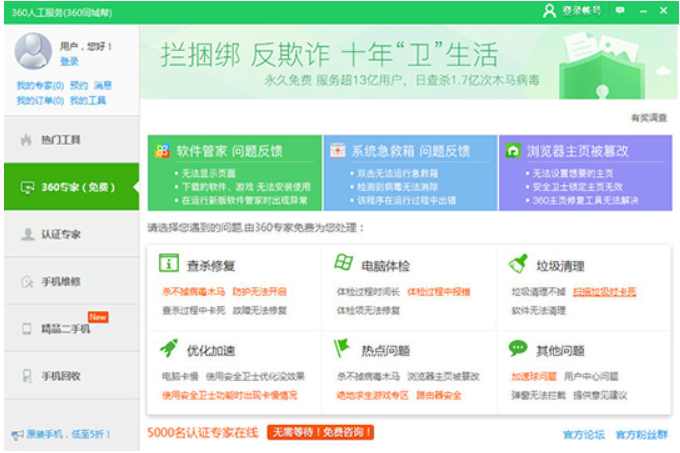Click the 查杀修复 info icon
680x453 pixels.
point(168,265)
